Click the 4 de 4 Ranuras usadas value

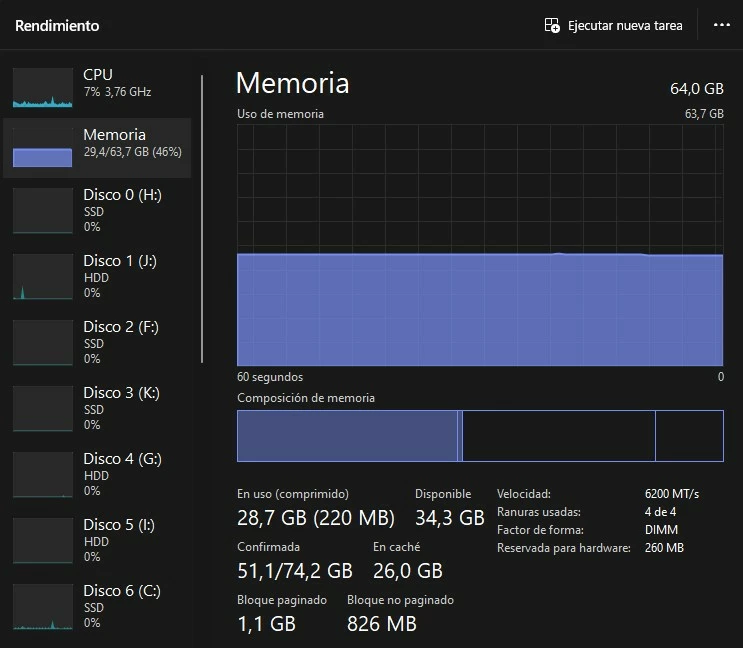point(660,512)
